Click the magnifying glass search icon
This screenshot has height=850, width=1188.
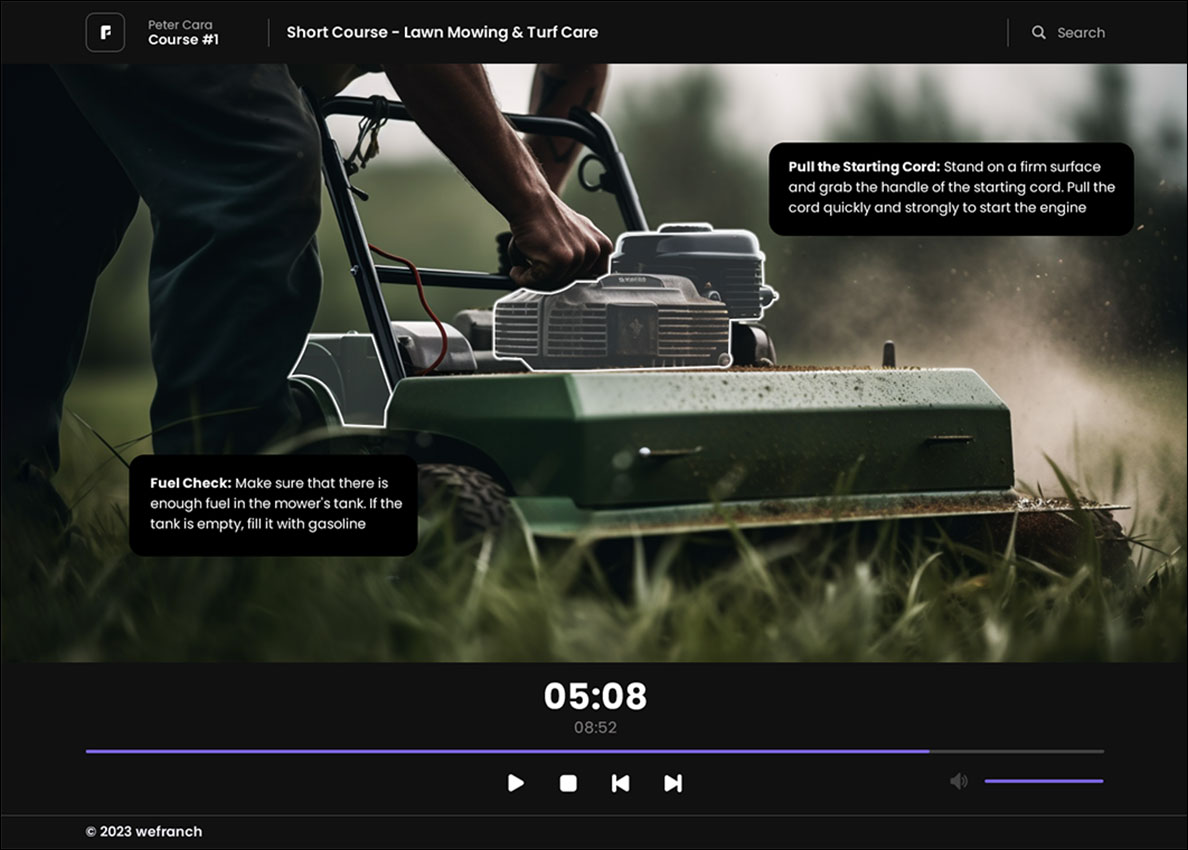[x=1038, y=32]
